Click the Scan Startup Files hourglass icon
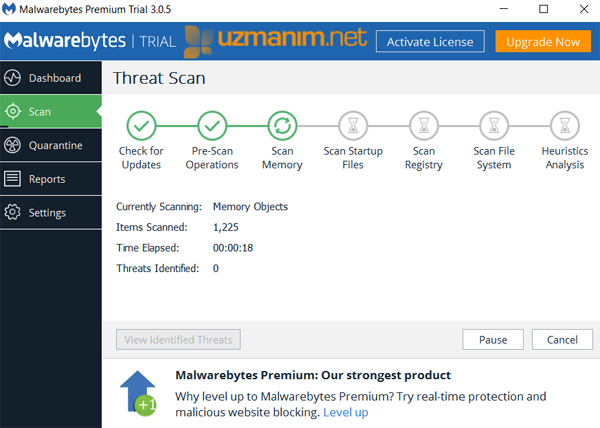Screen dimensions: 600x428 pos(353,125)
